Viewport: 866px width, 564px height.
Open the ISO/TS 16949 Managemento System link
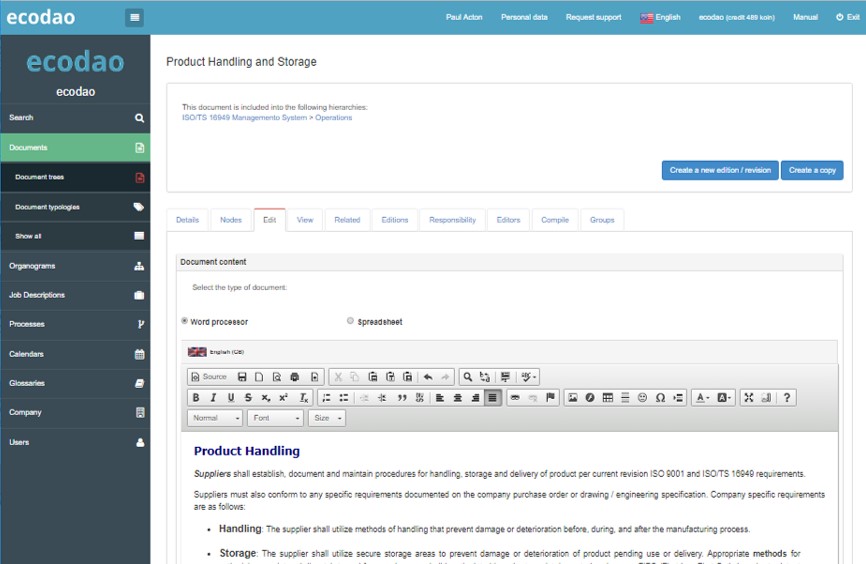coord(244,118)
